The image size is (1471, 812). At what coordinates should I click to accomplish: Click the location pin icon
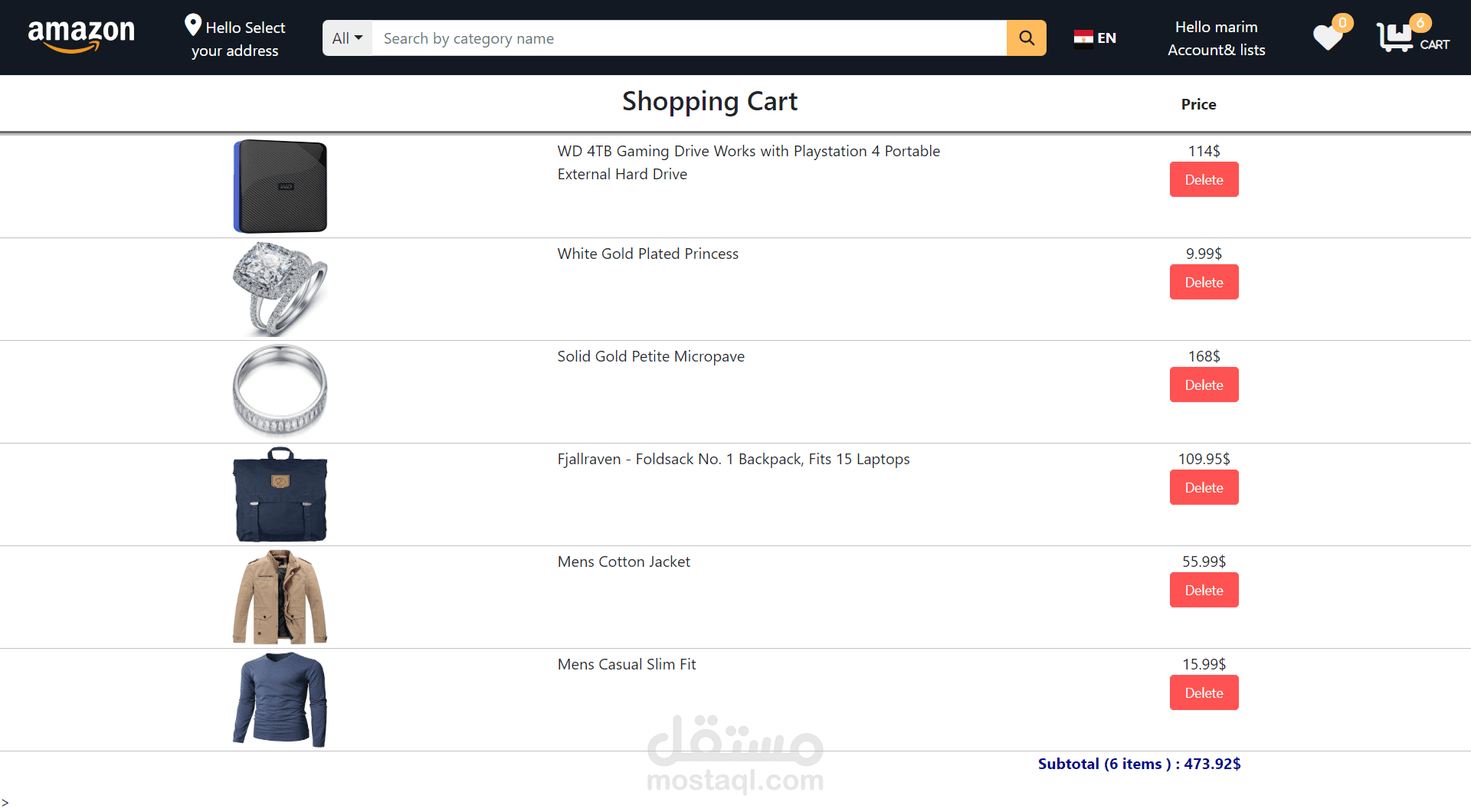[193, 25]
